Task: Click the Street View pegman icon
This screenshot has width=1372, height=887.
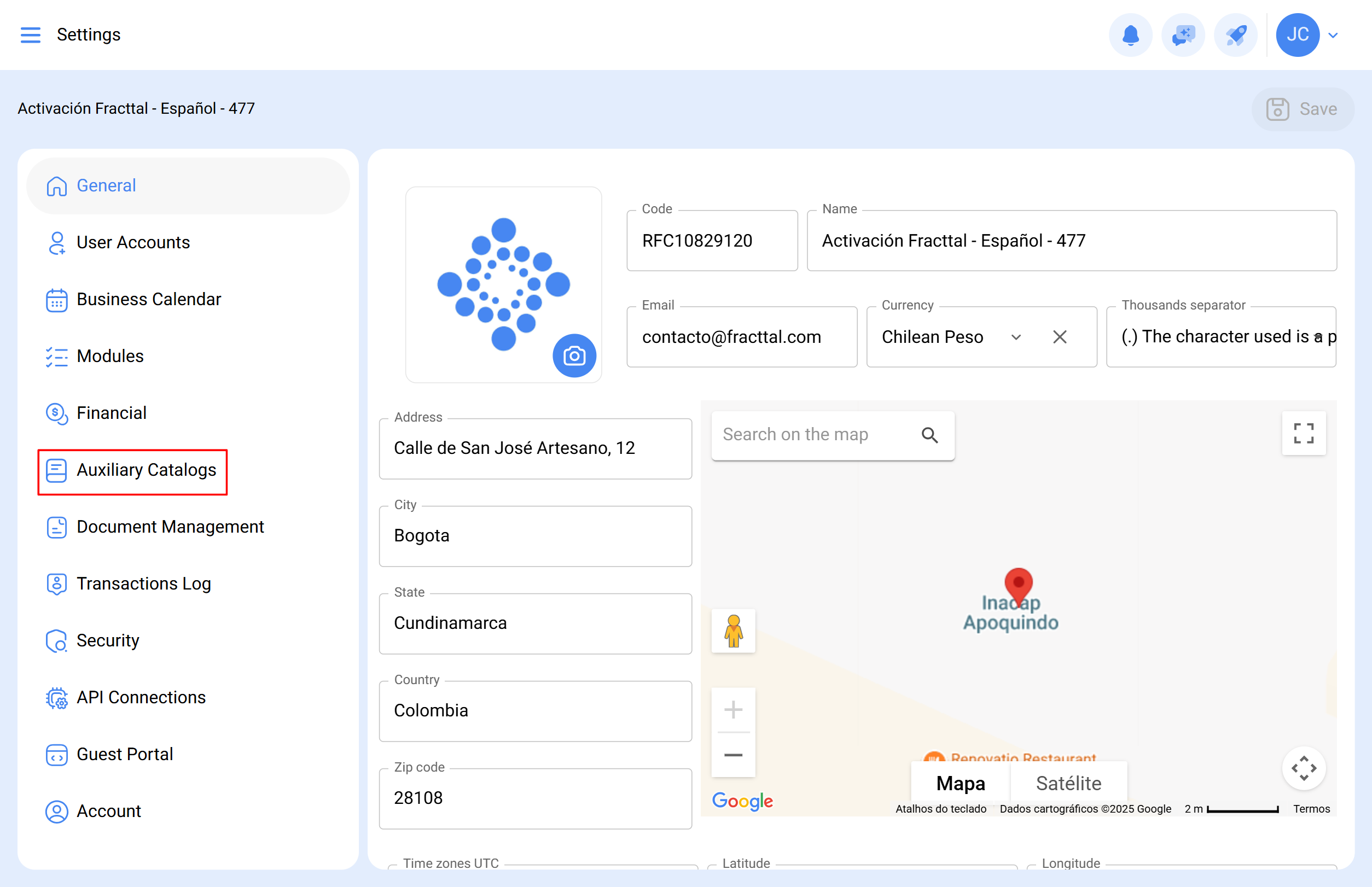Action: click(x=733, y=631)
